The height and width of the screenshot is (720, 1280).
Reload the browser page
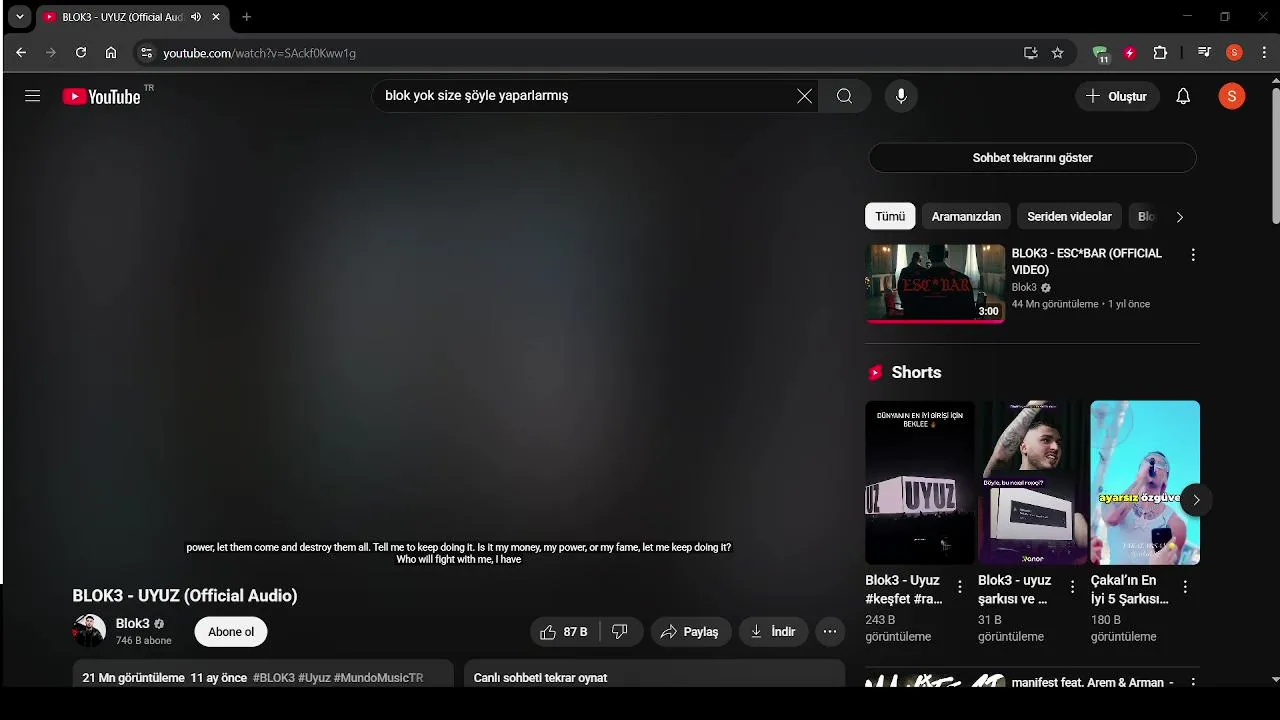click(81, 53)
